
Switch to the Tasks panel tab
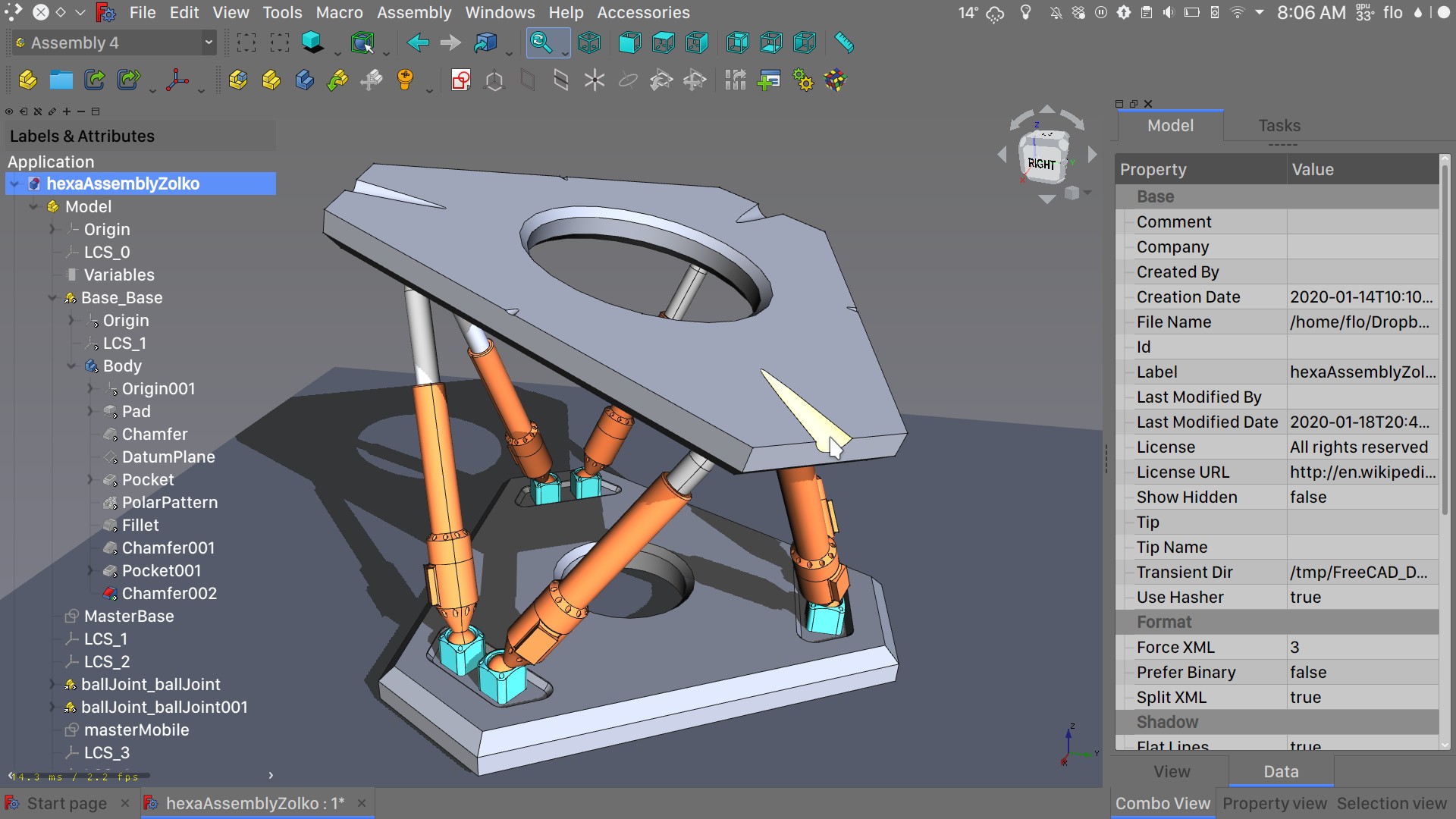1279,125
